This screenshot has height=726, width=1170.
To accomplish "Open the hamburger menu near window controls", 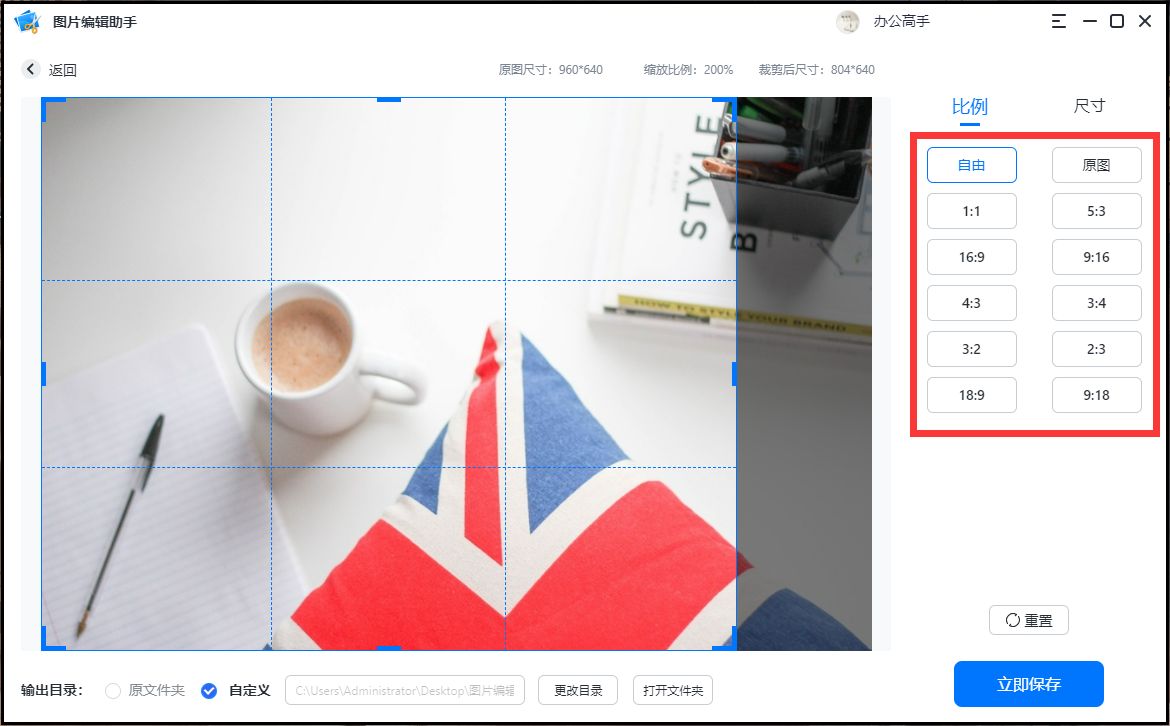I will [x=1058, y=20].
